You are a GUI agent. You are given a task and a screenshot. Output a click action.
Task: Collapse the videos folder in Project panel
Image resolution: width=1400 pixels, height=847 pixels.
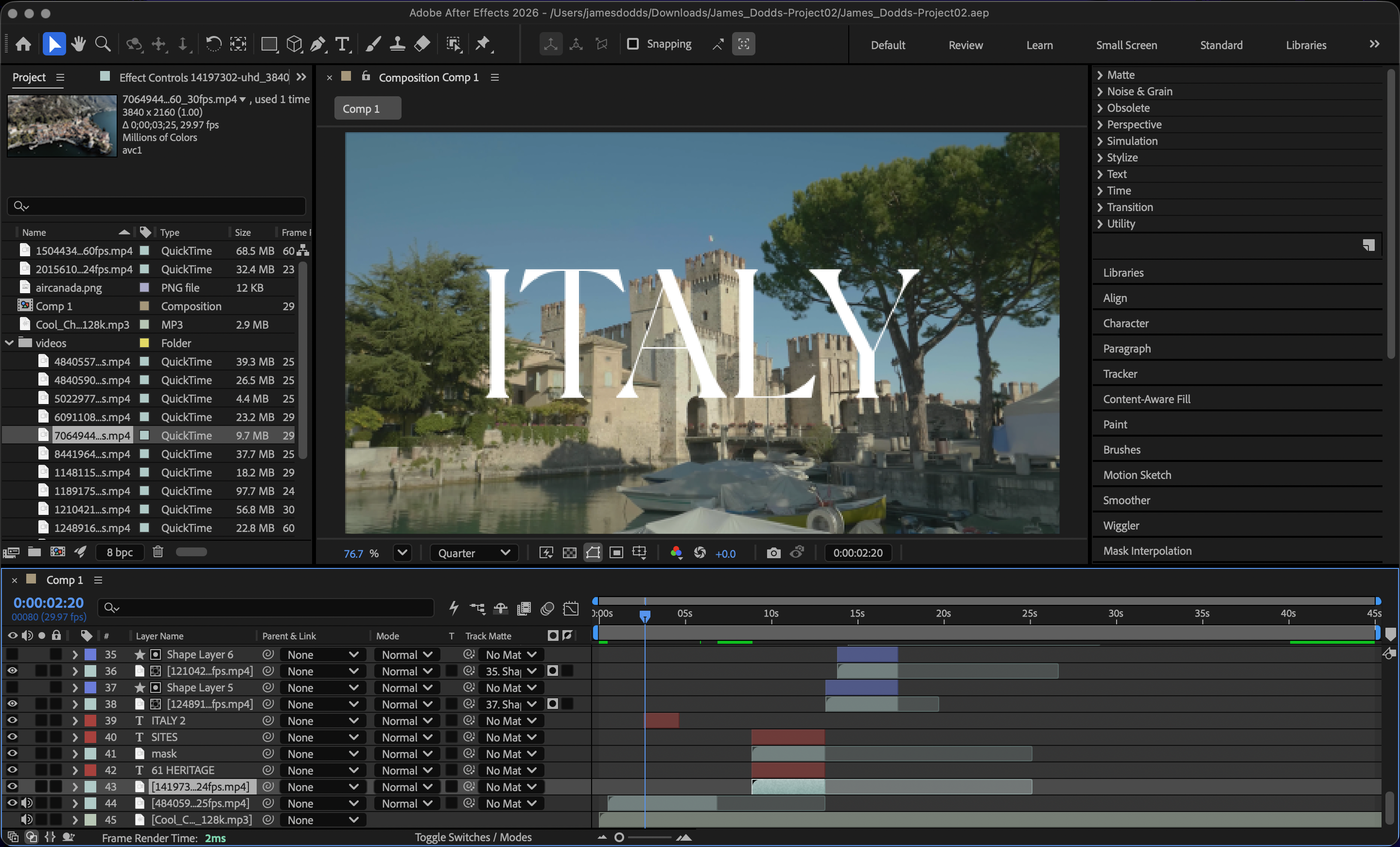10,343
